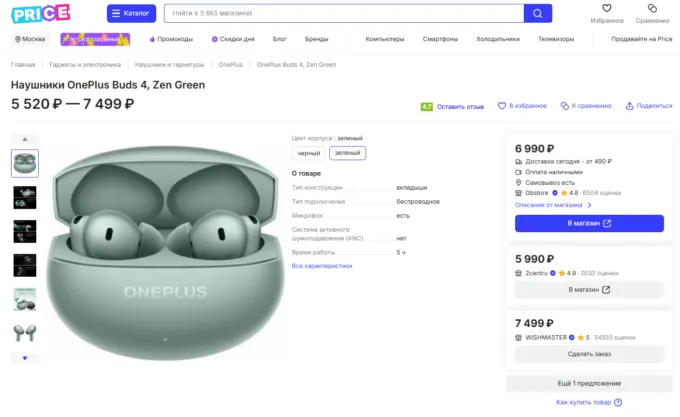Open Избранное heart icon in header
Image resolution: width=680 pixels, height=417 pixels.
pyautogui.click(x=607, y=8)
